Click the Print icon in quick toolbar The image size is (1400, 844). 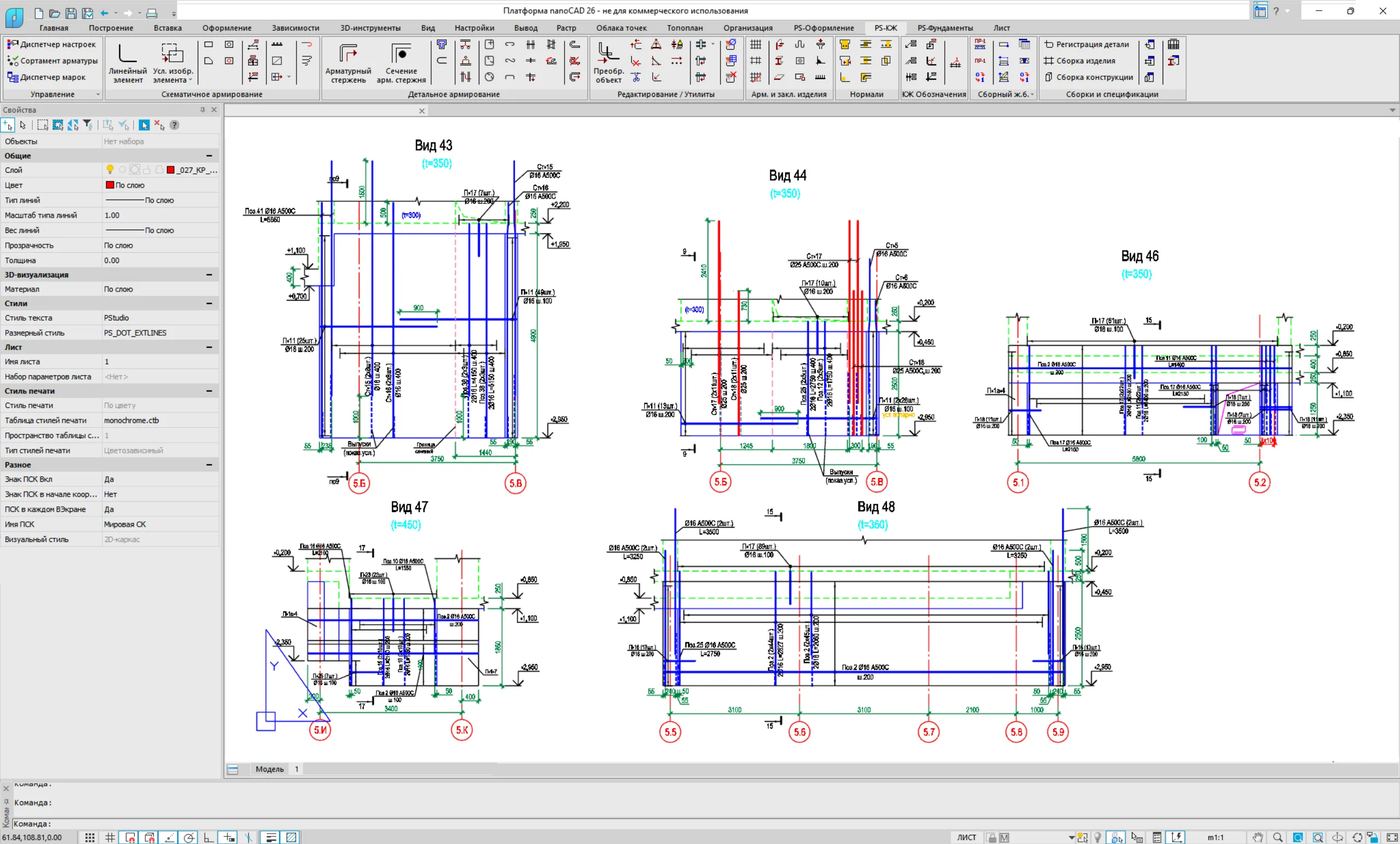pyautogui.click(x=152, y=13)
